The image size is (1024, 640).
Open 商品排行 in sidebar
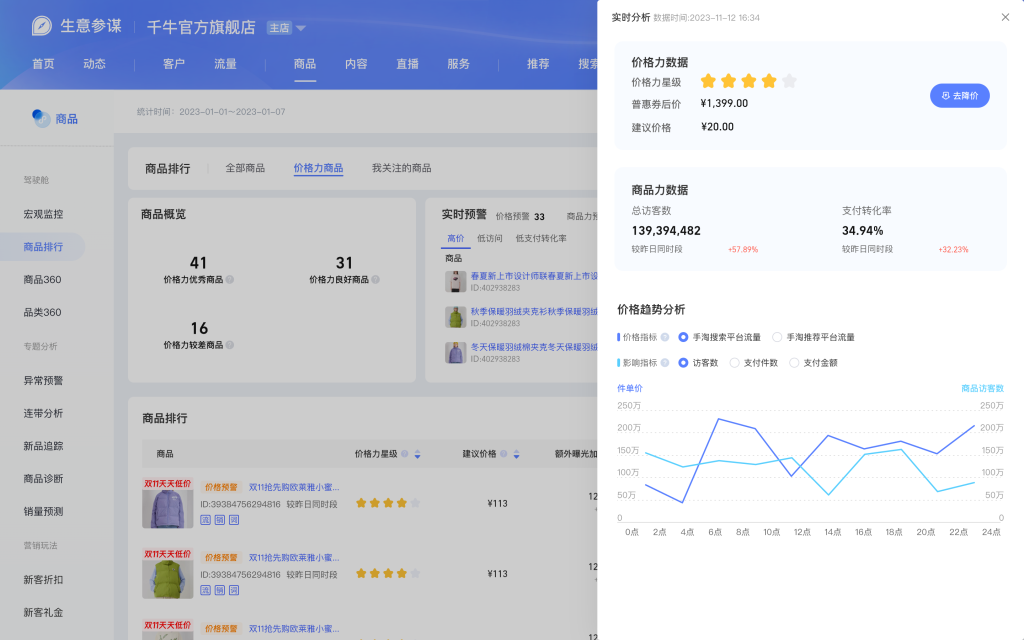tap(43, 247)
